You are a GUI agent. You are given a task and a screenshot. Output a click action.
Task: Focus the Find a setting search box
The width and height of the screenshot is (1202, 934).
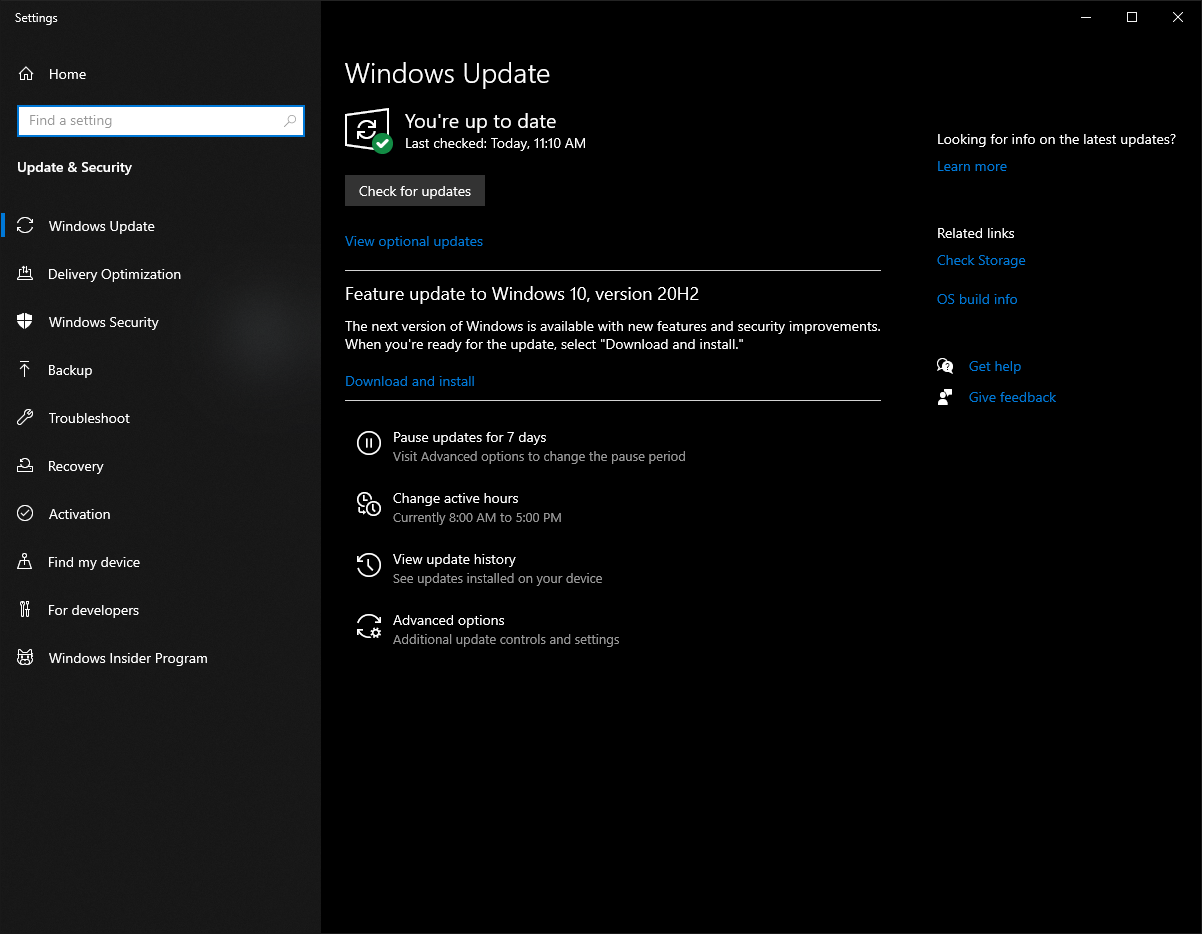(x=161, y=121)
